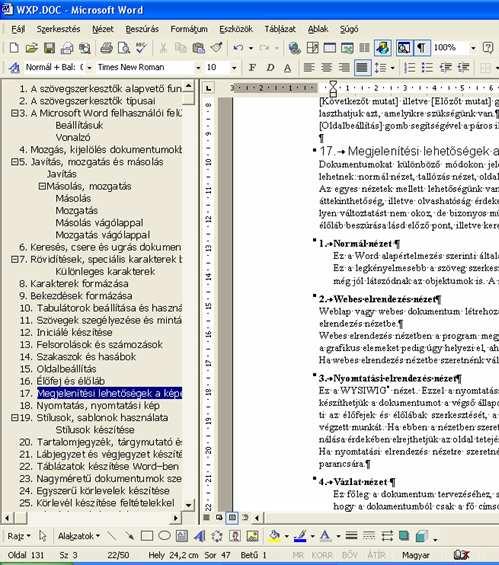Click the increase indent icon

pyautogui.click(x=463, y=67)
